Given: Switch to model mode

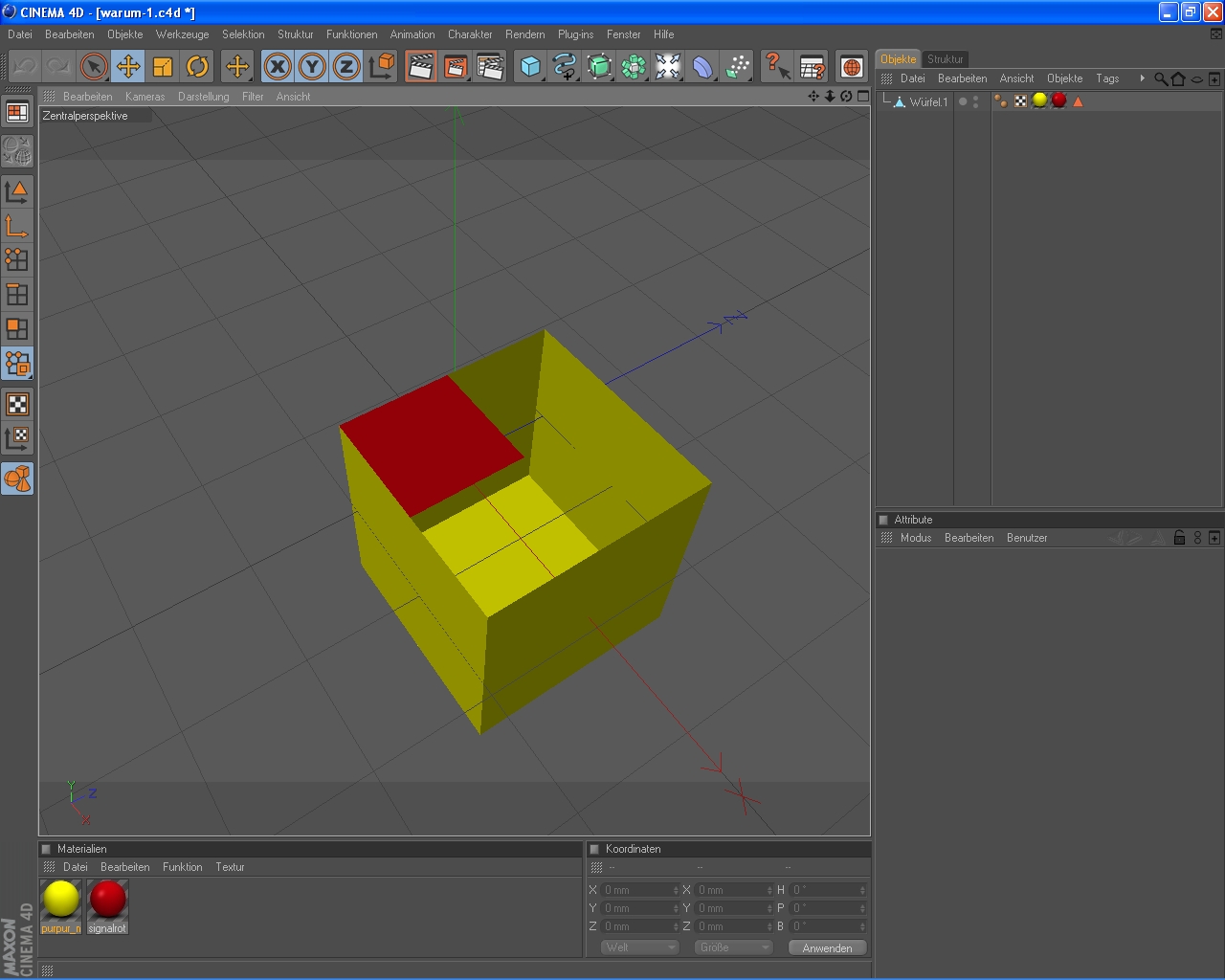Looking at the screenshot, I should (17, 191).
